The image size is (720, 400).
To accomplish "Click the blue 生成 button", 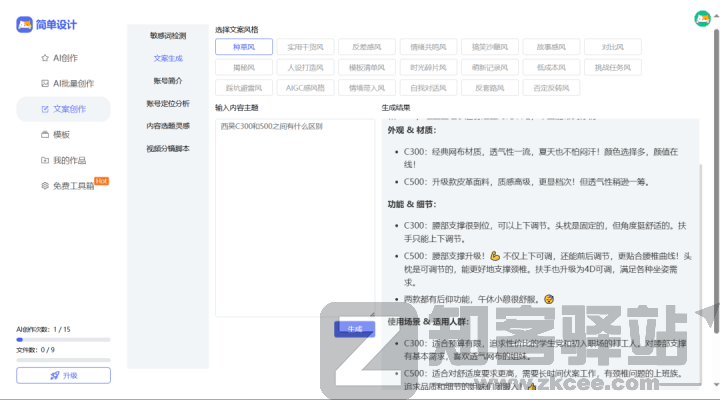I will pyautogui.click(x=354, y=329).
